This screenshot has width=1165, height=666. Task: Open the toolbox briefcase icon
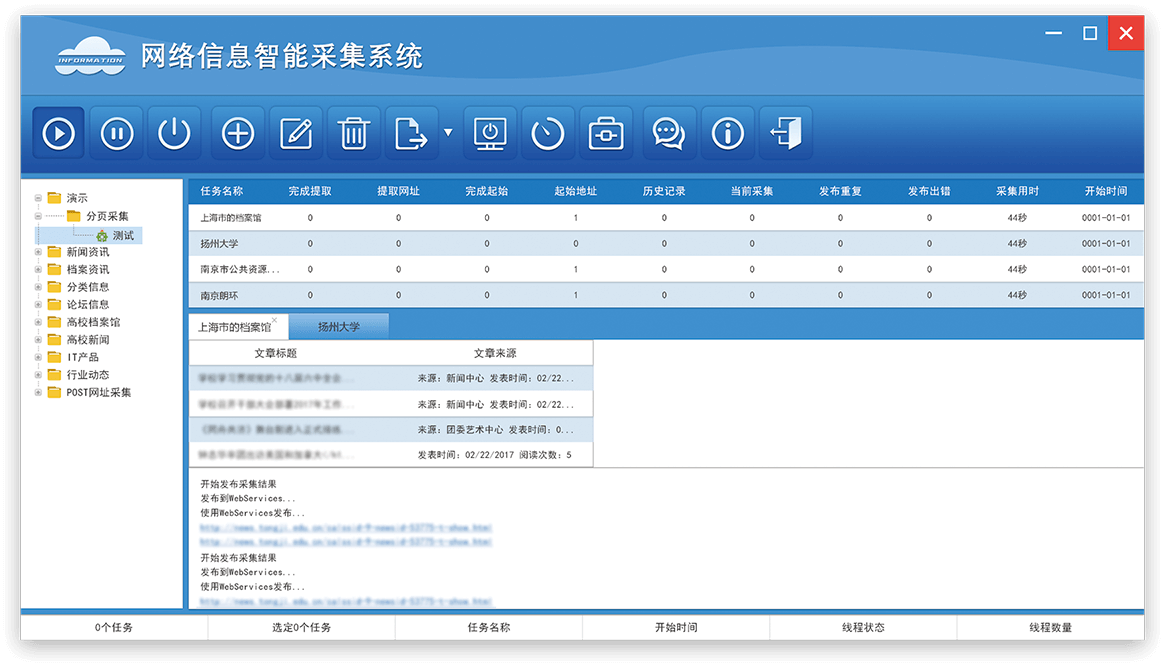pyautogui.click(x=606, y=133)
